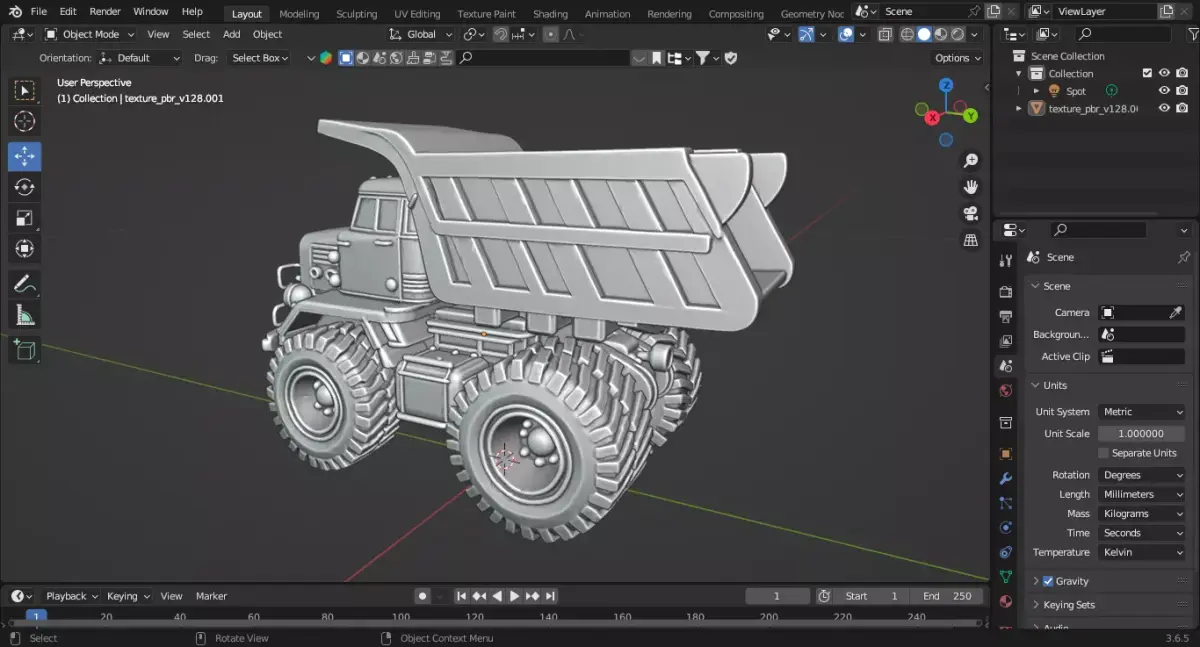Switch to wireframe viewport shading
Viewport: 1200px width, 647px height.
pos(907,34)
